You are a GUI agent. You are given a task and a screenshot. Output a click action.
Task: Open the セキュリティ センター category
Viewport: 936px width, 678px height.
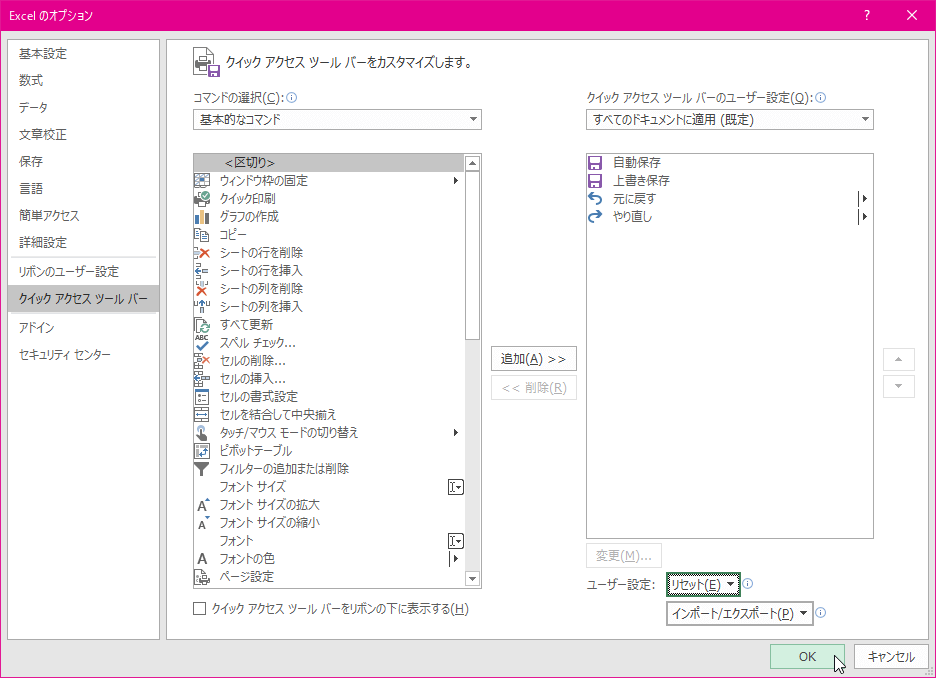[x=84, y=355]
